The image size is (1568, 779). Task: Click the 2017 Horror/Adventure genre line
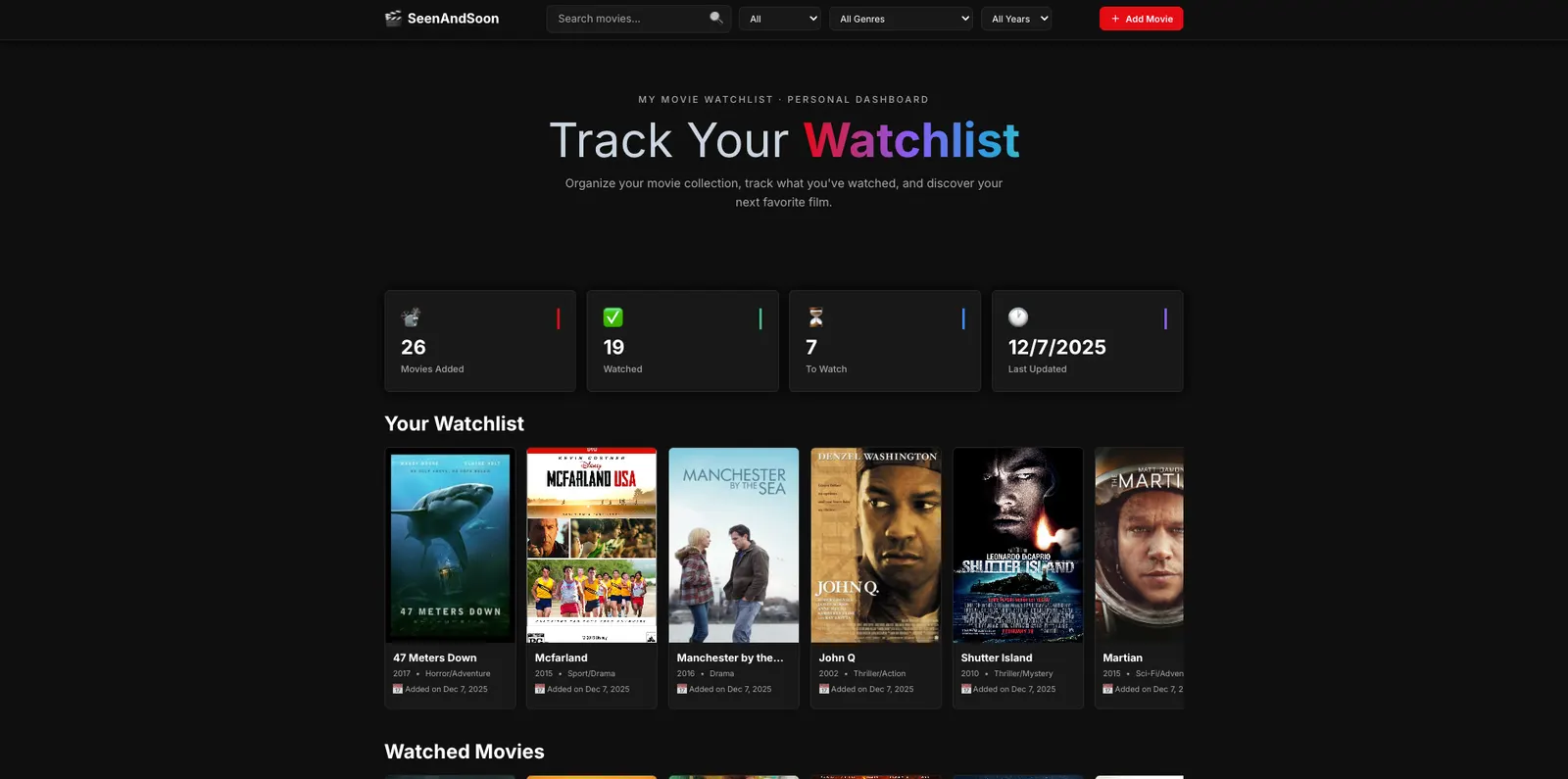(442, 673)
